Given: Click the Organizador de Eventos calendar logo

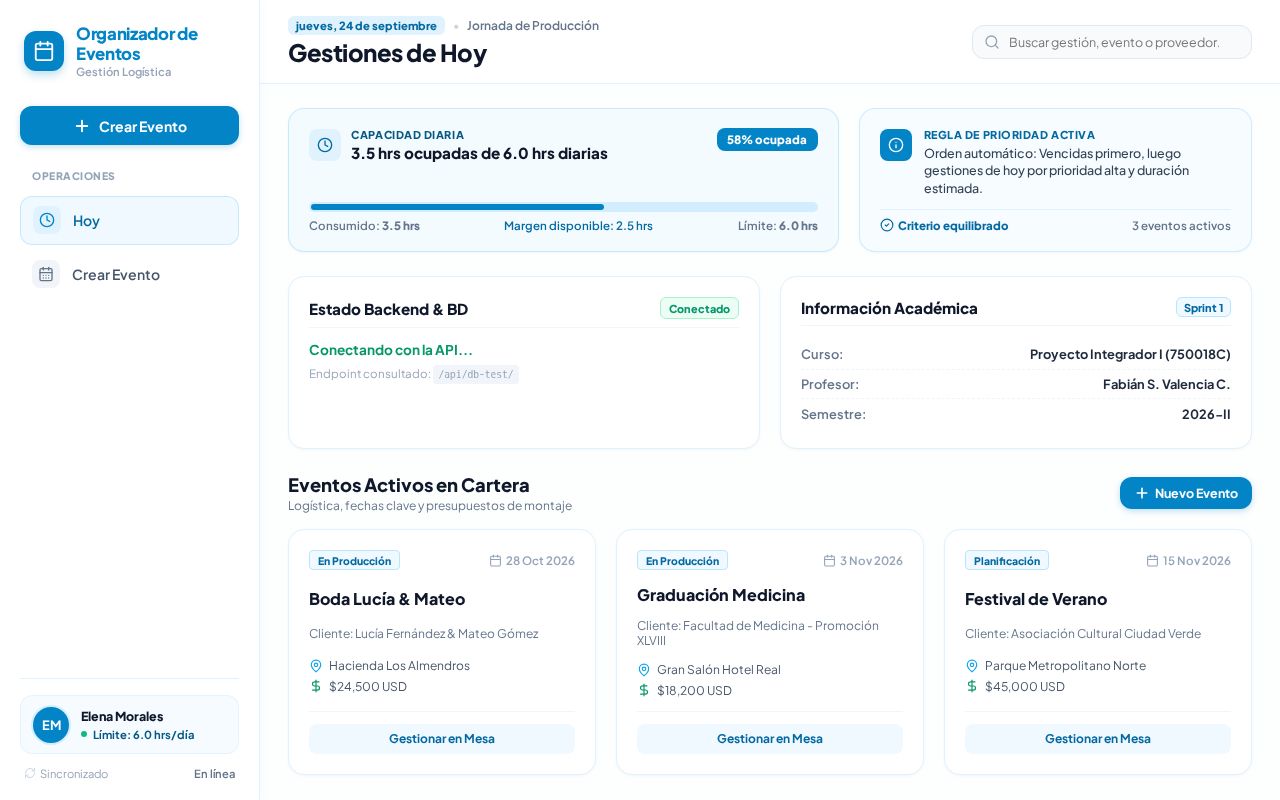Looking at the screenshot, I should click(44, 51).
